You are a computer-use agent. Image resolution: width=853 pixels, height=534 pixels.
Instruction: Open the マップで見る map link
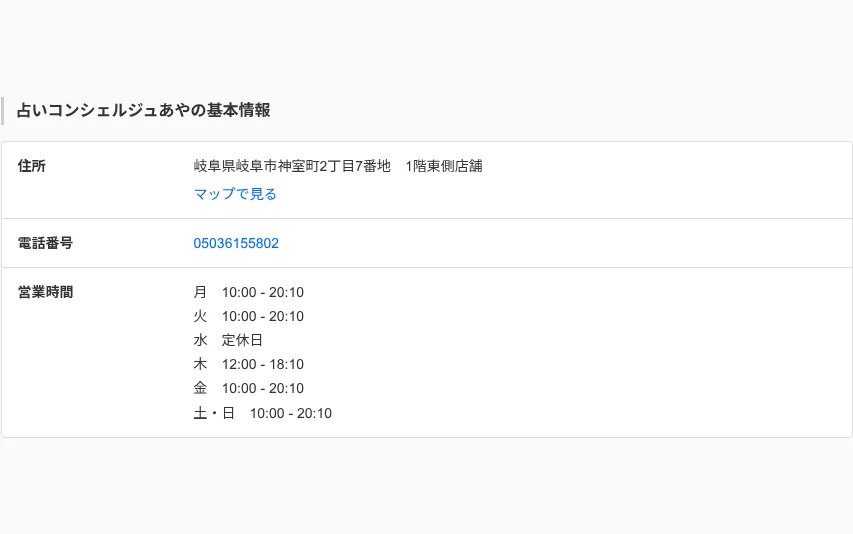pyautogui.click(x=235, y=194)
